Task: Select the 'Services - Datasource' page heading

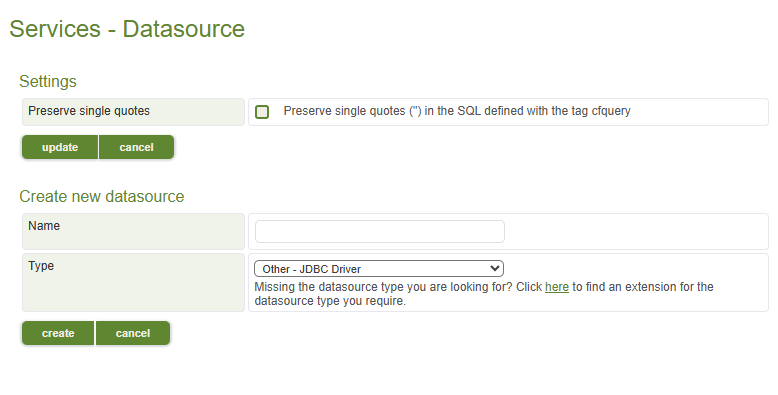Action: point(127,29)
